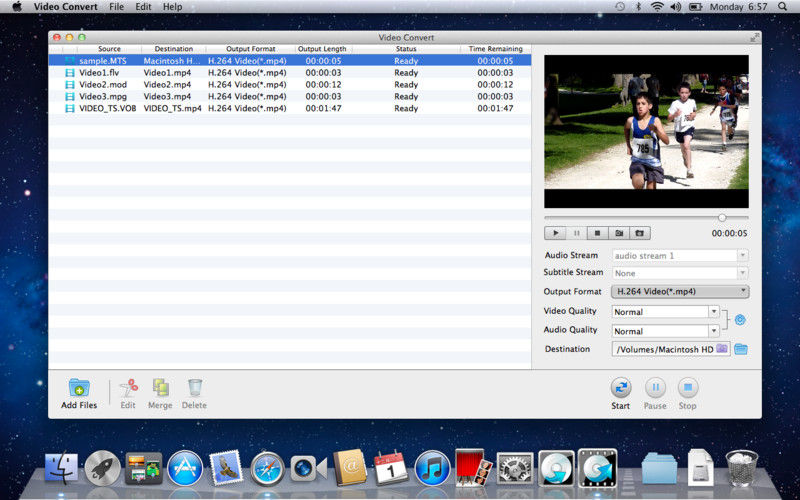Open Finder from the dock
The image size is (800, 500).
coord(62,467)
